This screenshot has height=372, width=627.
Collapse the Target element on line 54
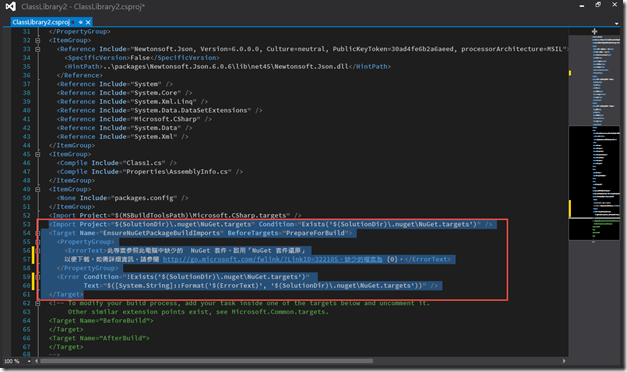(38, 233)
